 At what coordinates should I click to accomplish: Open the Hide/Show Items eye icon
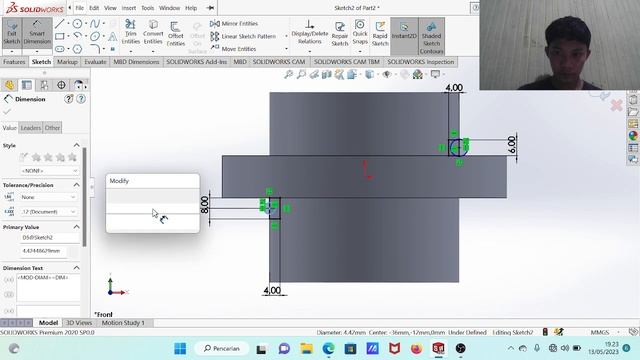click(x=387, y=74)
